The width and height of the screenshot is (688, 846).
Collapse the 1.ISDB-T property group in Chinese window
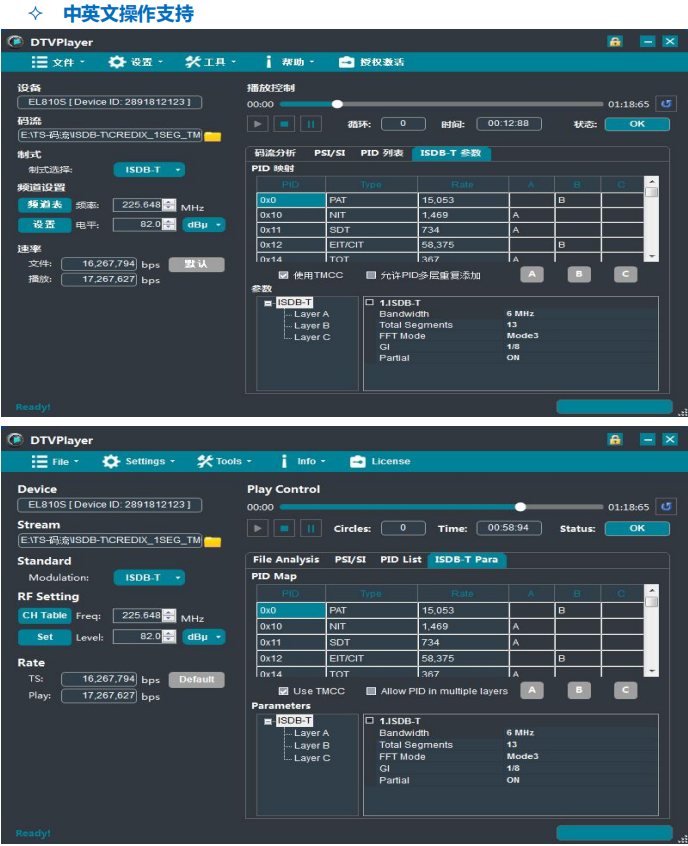(x=370, y=303)
